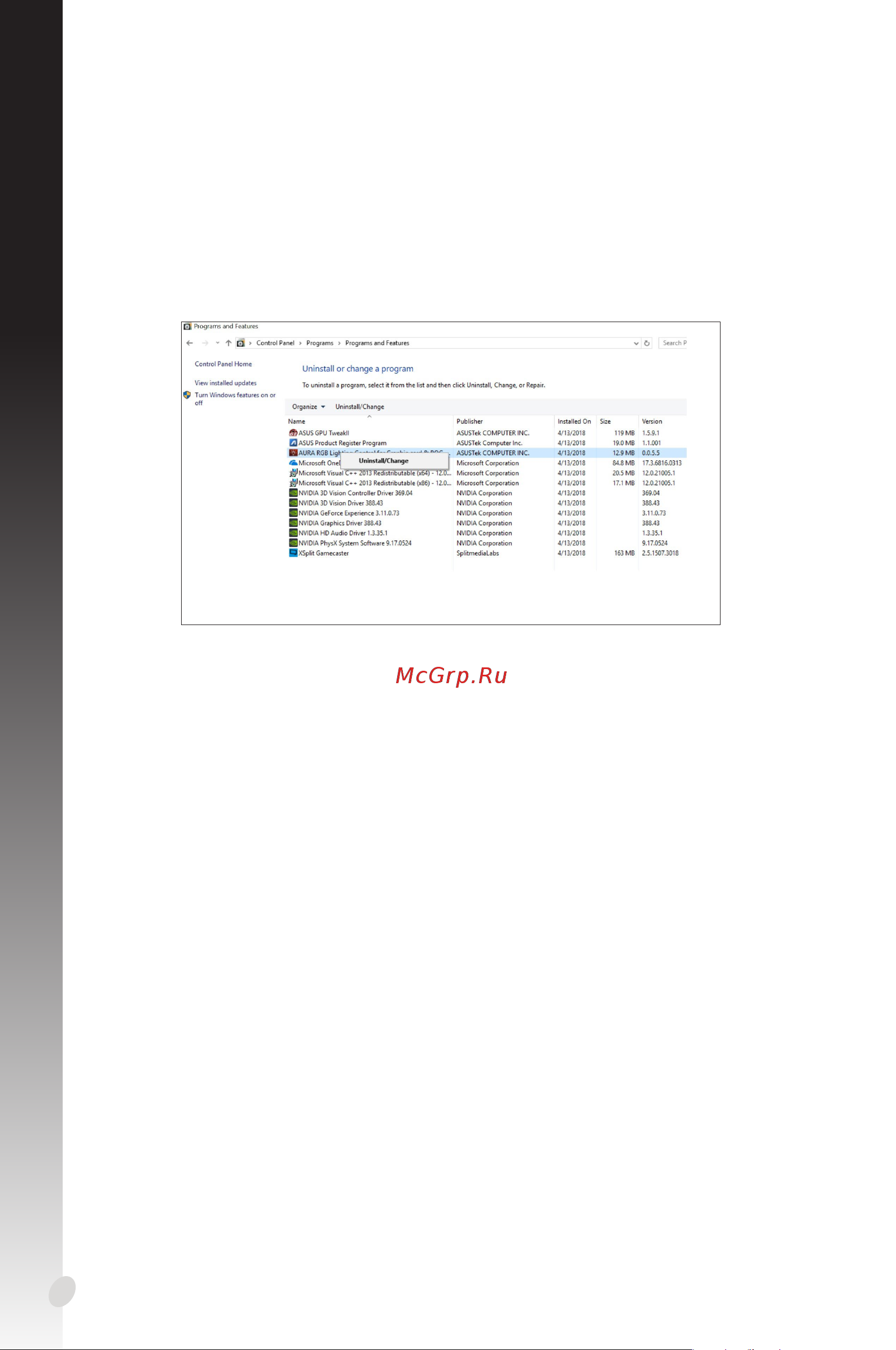
Task: Click Uninstall/Change in the toolbar
Action: (360, 407)
